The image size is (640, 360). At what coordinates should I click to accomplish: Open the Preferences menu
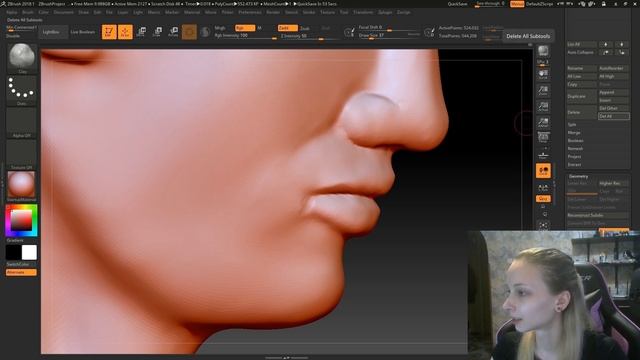click(x=250, y=12)
